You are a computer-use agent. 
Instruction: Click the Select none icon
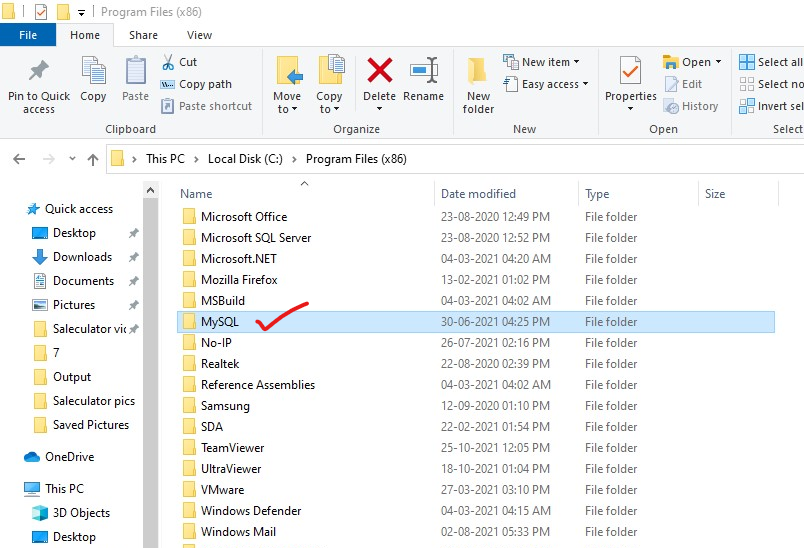pos(747,84)
